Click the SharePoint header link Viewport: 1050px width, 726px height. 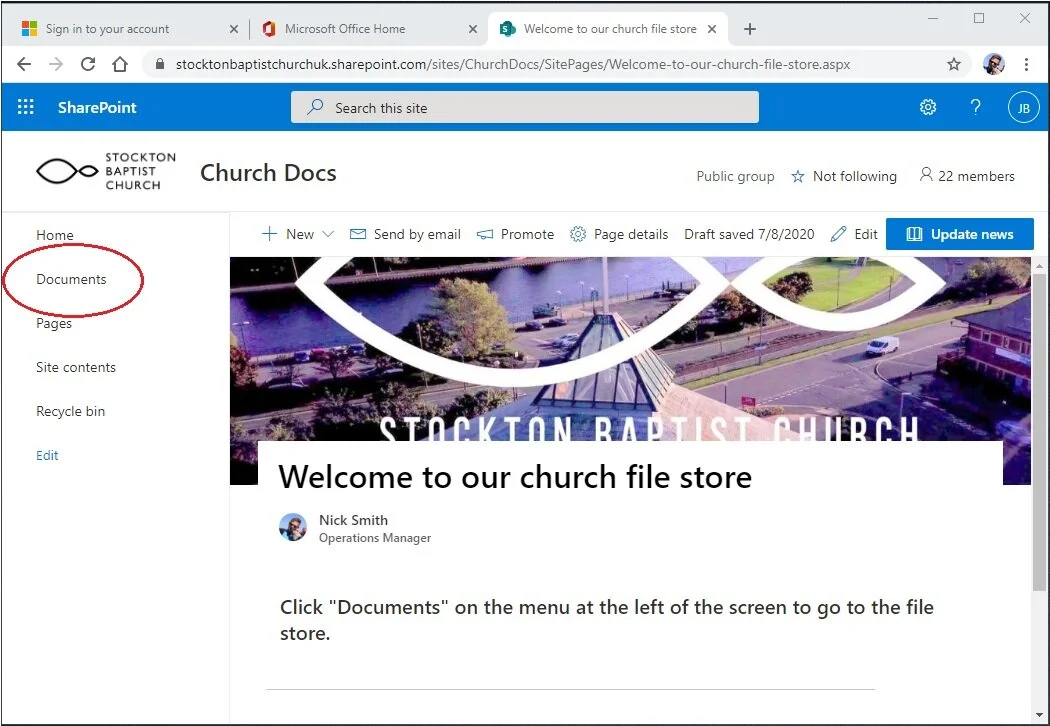coord(97,107)
